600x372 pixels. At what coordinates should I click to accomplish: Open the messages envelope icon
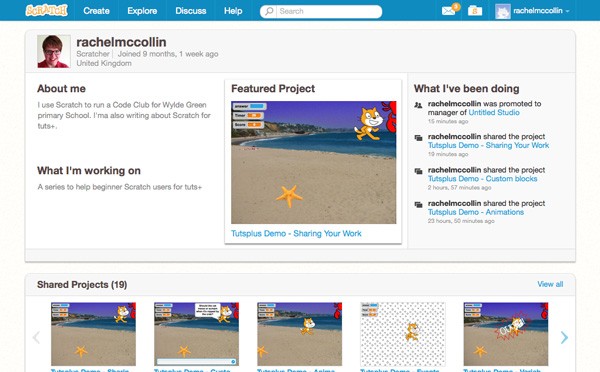pyautogui.click(x=448, y=11)
